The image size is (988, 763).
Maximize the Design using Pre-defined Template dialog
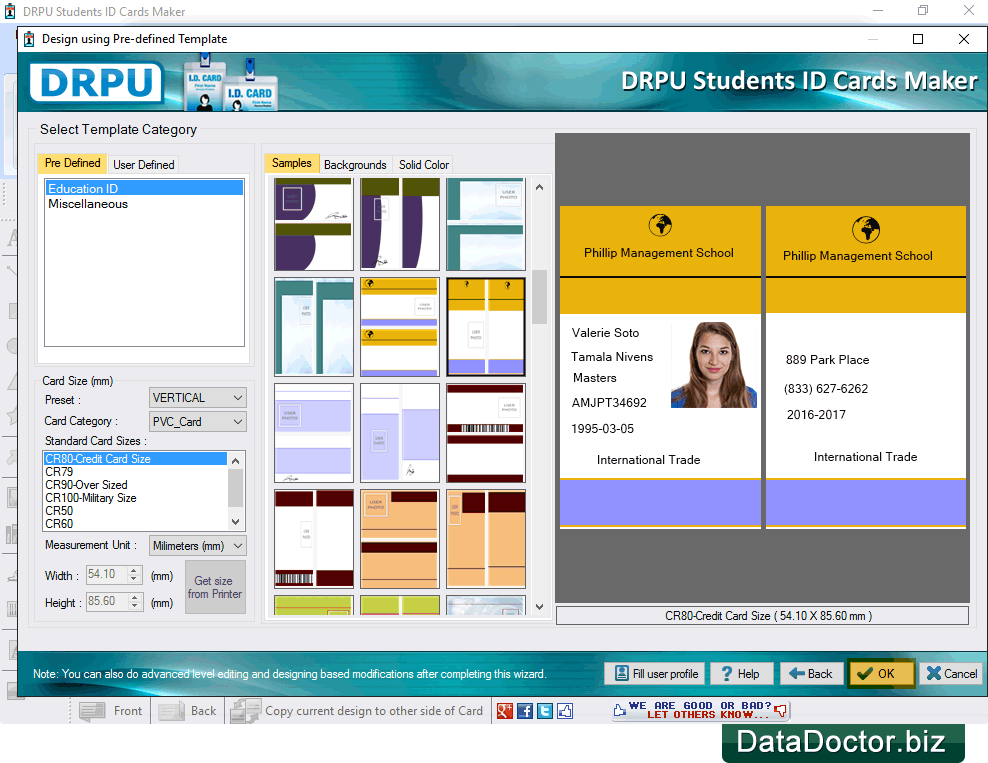tap(918, 39)
